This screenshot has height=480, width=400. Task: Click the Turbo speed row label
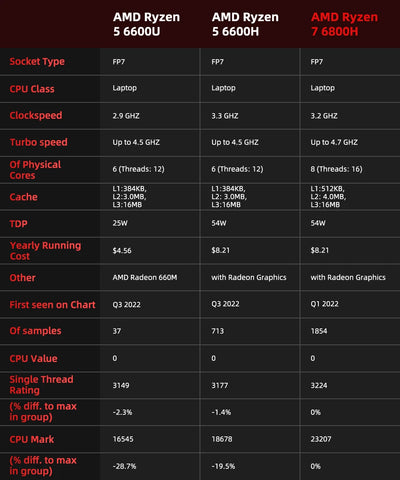[x=38, y=142]
